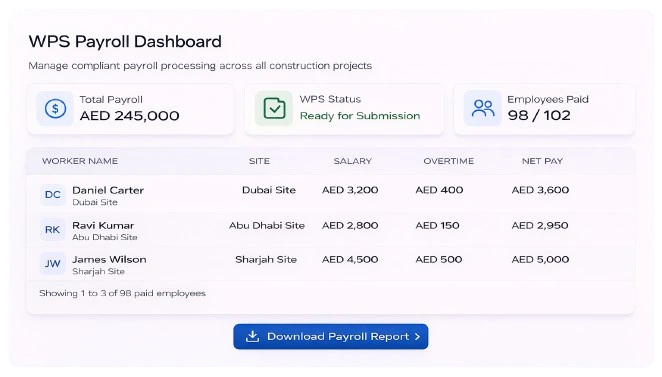The image size is (662, 377).
Task: Select net pay value AED 5,000
Action: pos(540,259)
